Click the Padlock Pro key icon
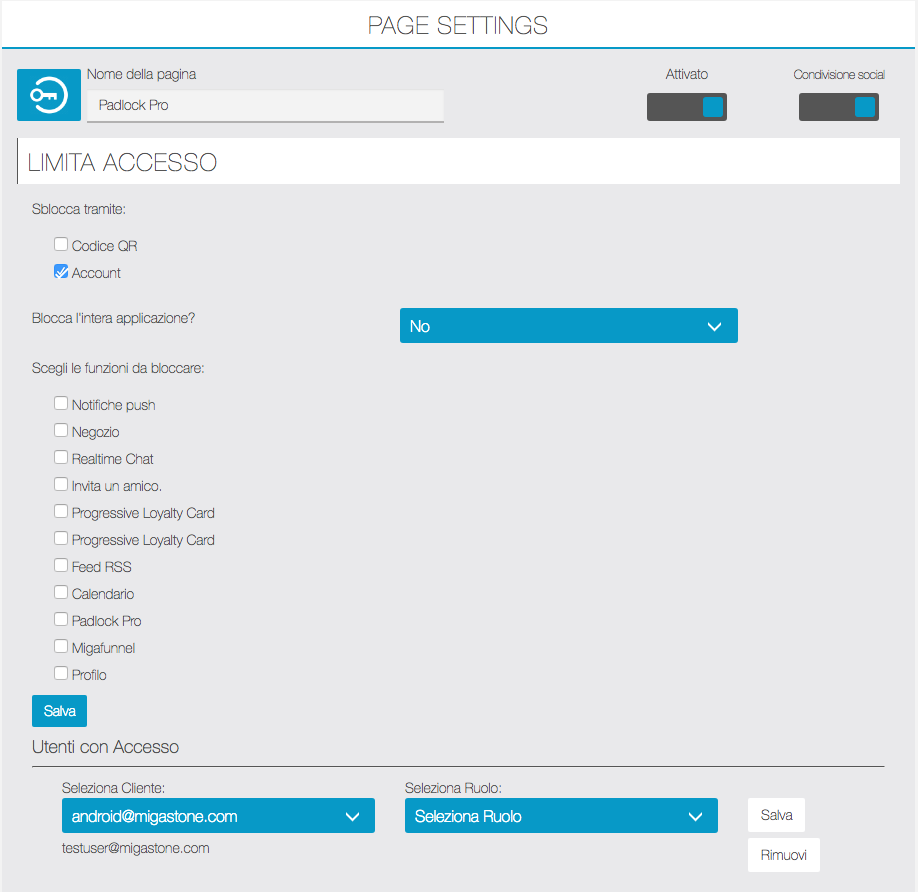 pos(49,95)
